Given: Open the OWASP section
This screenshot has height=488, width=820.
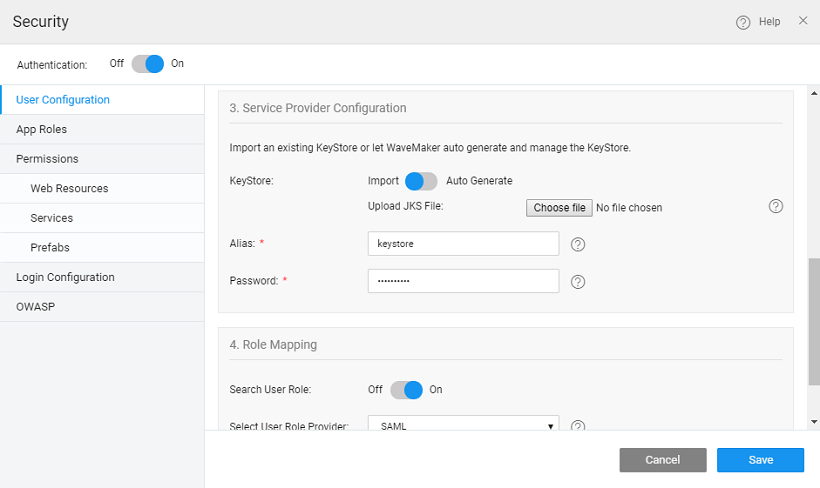Looking at the screenshot, I should point(35,307).
